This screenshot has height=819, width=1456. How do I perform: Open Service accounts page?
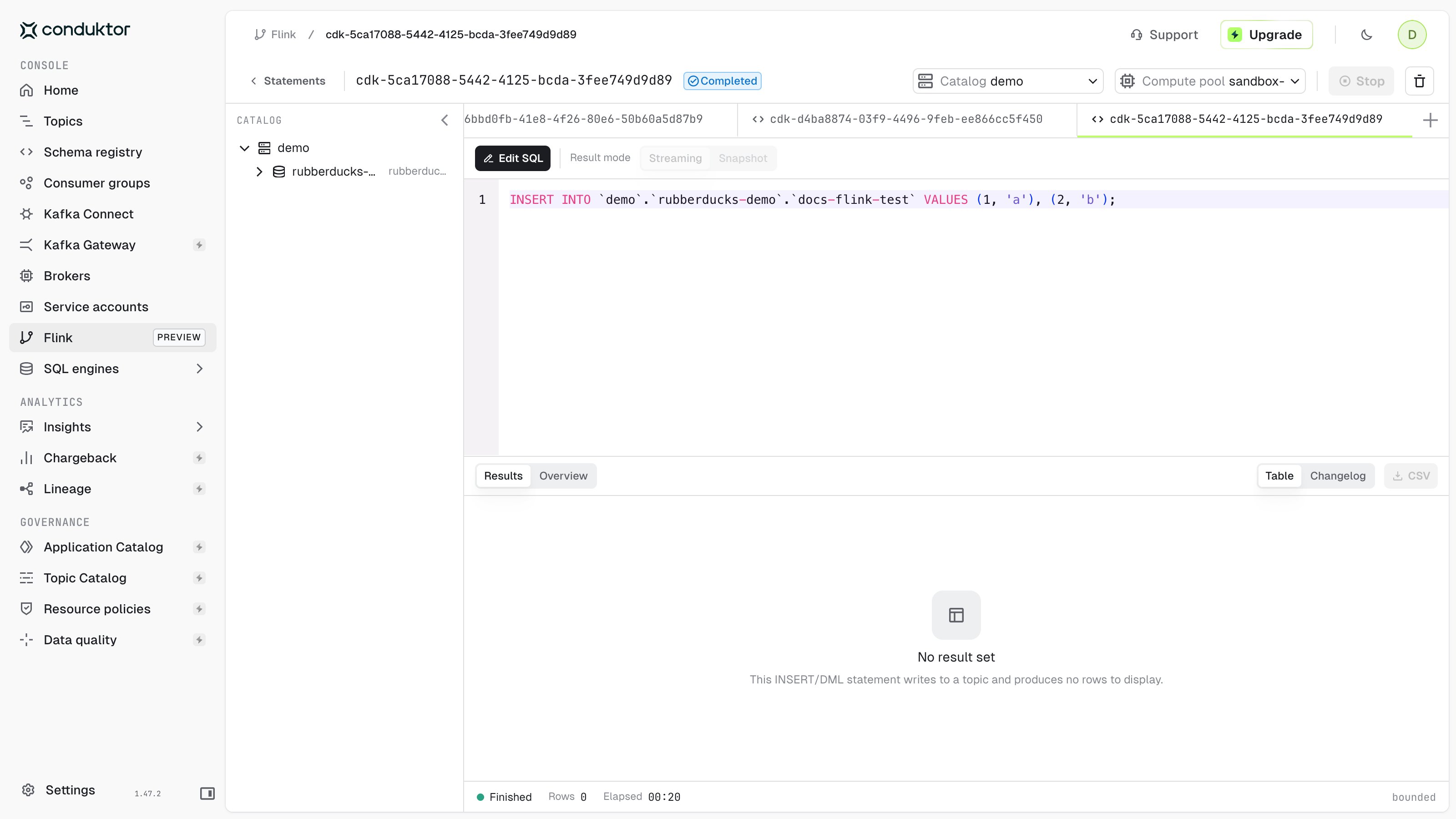pos(112,307)
